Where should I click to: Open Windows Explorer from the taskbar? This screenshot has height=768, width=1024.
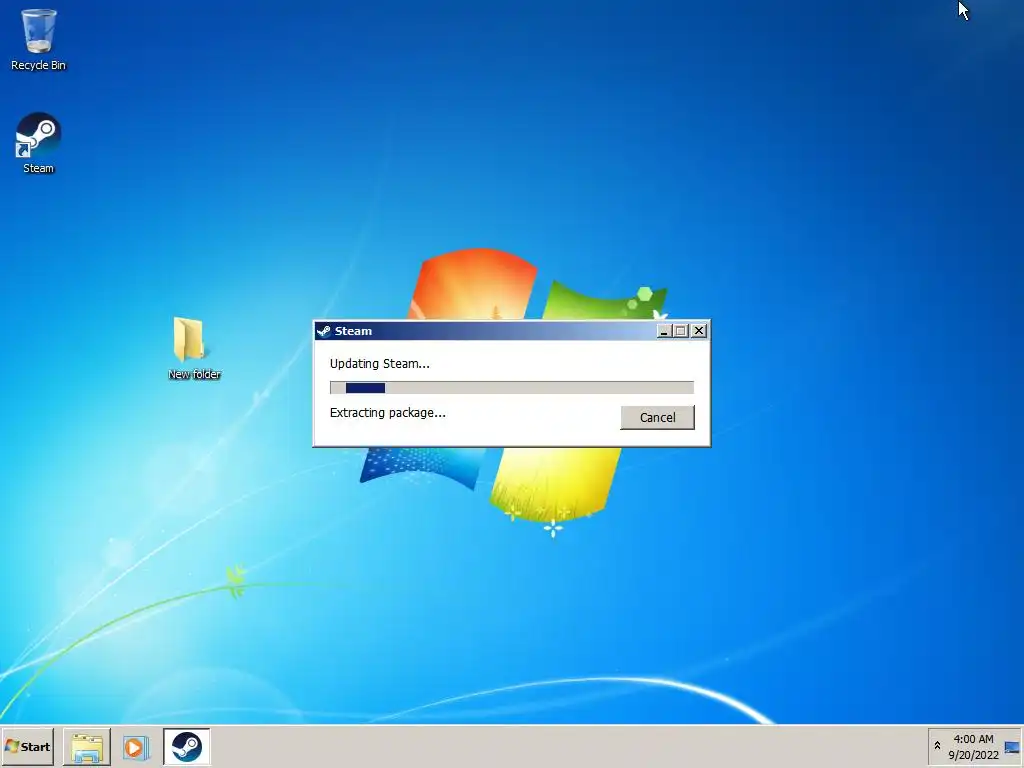pyautogui.click(x=87, y=747)
